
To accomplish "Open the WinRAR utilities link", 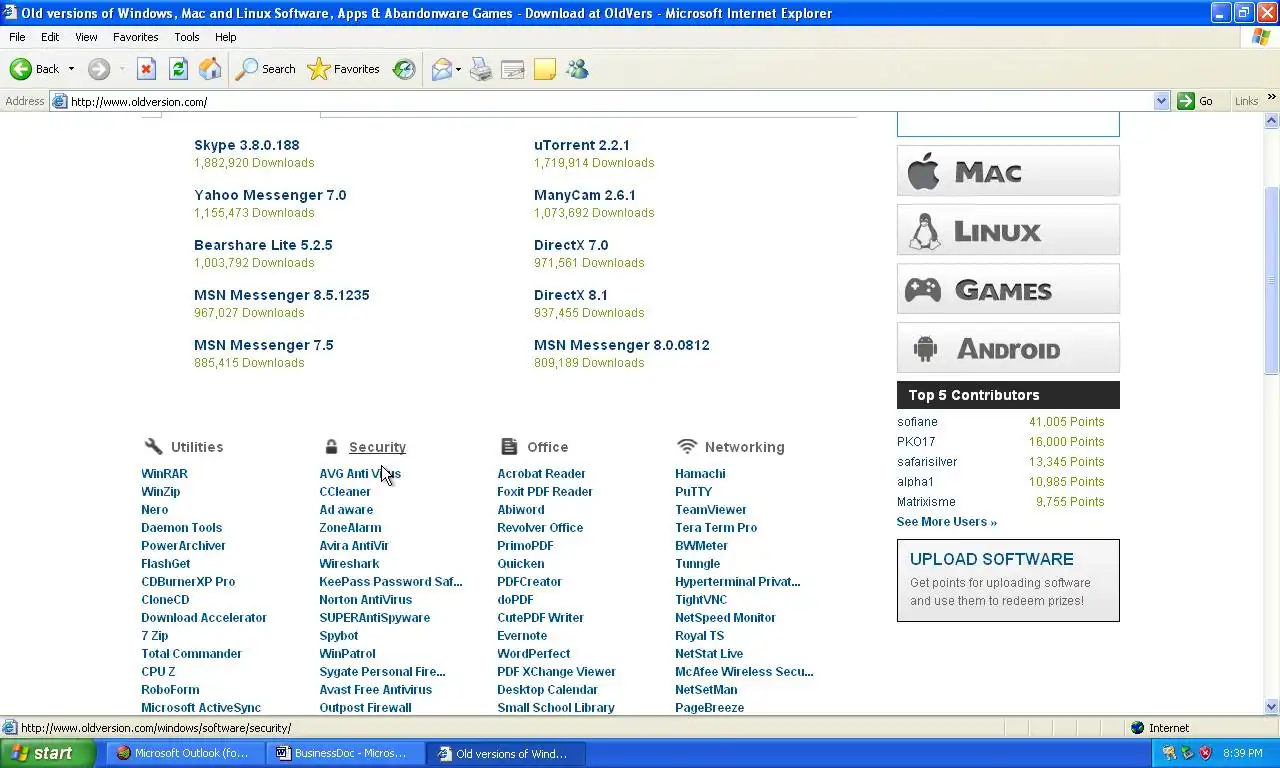I will coord(164,474).
